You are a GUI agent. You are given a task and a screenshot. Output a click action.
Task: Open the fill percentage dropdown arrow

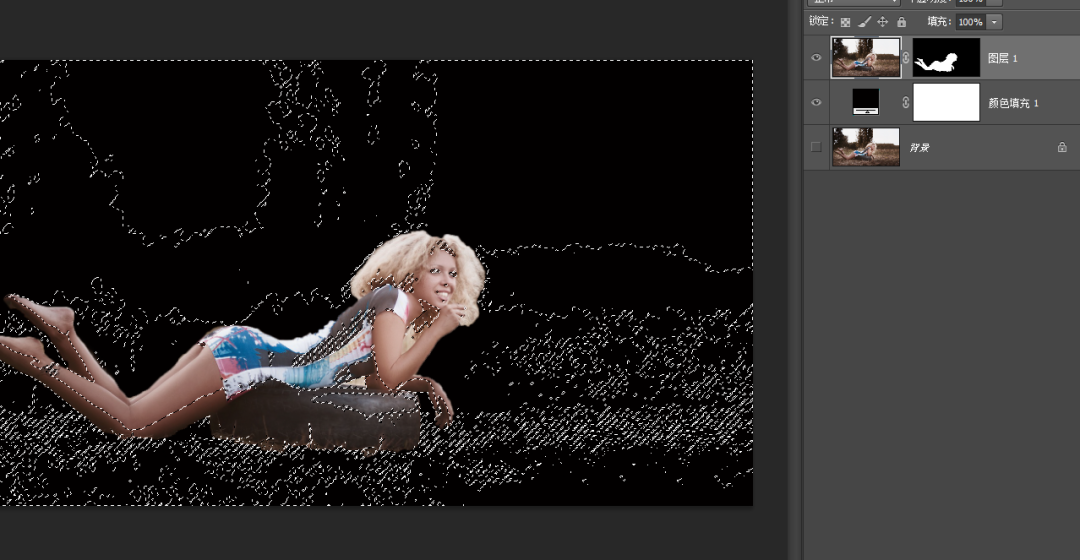click(x=994, y=22)
